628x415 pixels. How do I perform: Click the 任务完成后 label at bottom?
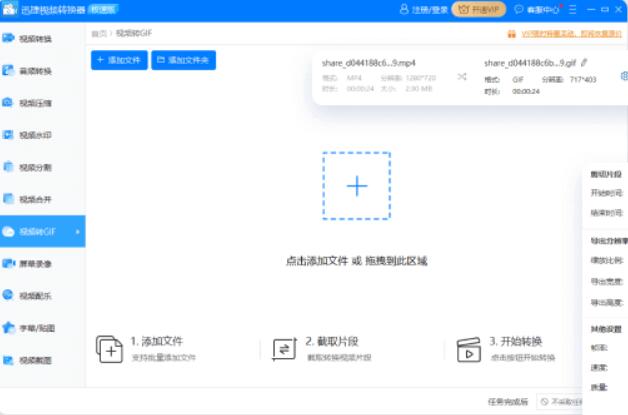coord(508,401)
